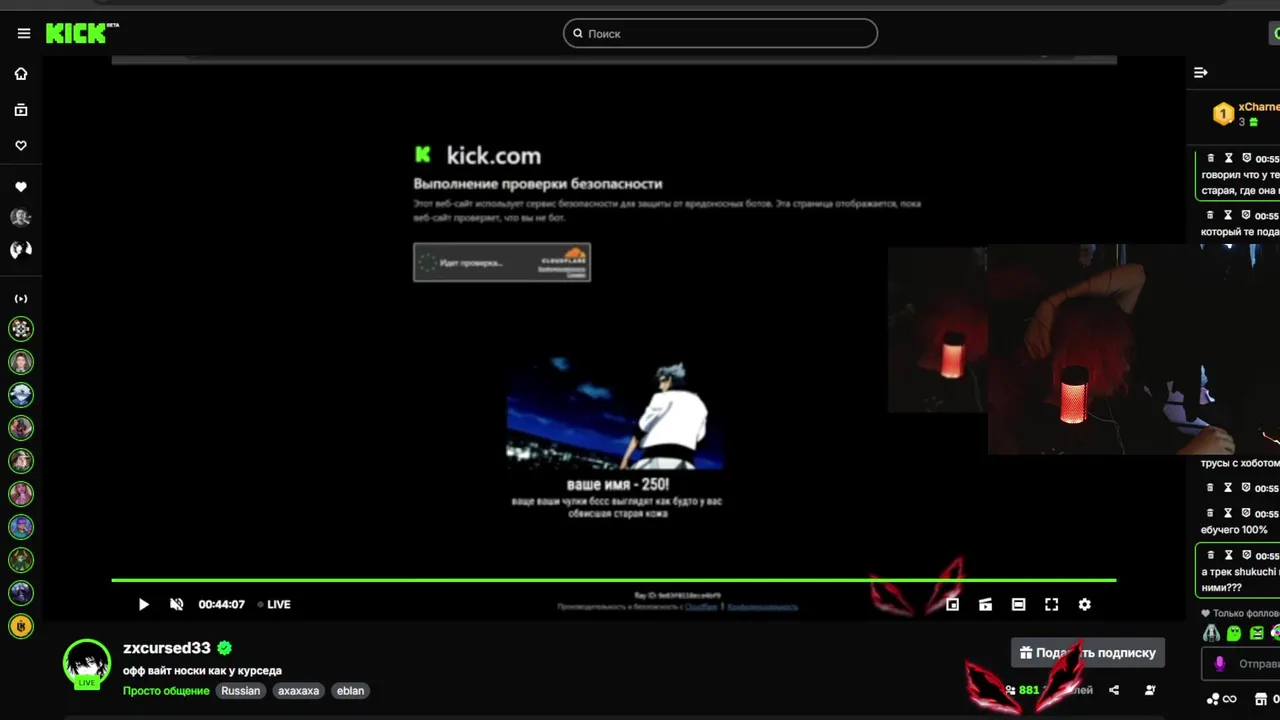This screenshot has width=1280, height=720.
Task: Enable picture-in-picture mode in the player
Action: tap(953, 604)
